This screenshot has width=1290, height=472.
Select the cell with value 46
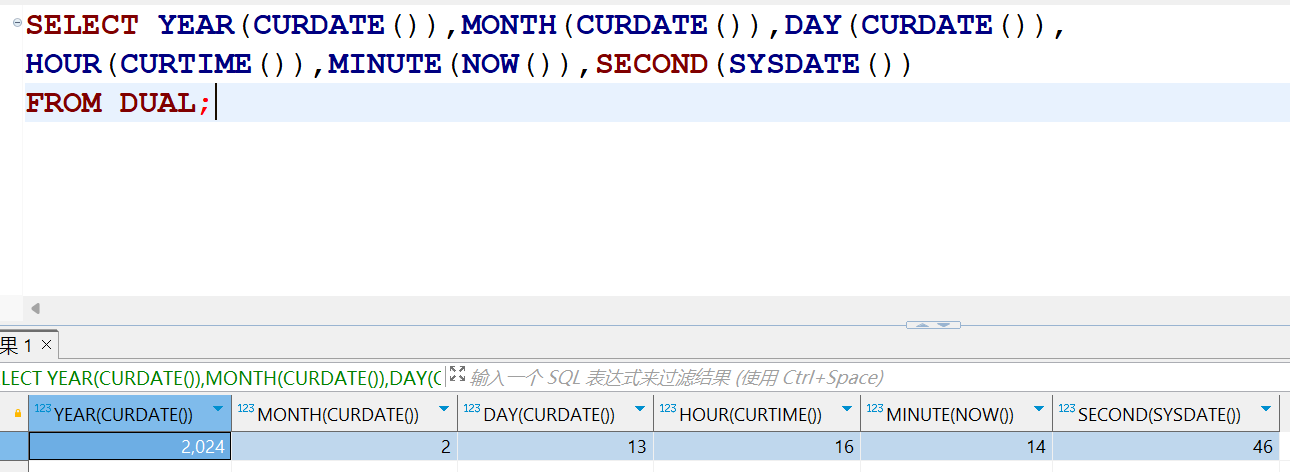pyautogui.click(x=1166, y=447)
